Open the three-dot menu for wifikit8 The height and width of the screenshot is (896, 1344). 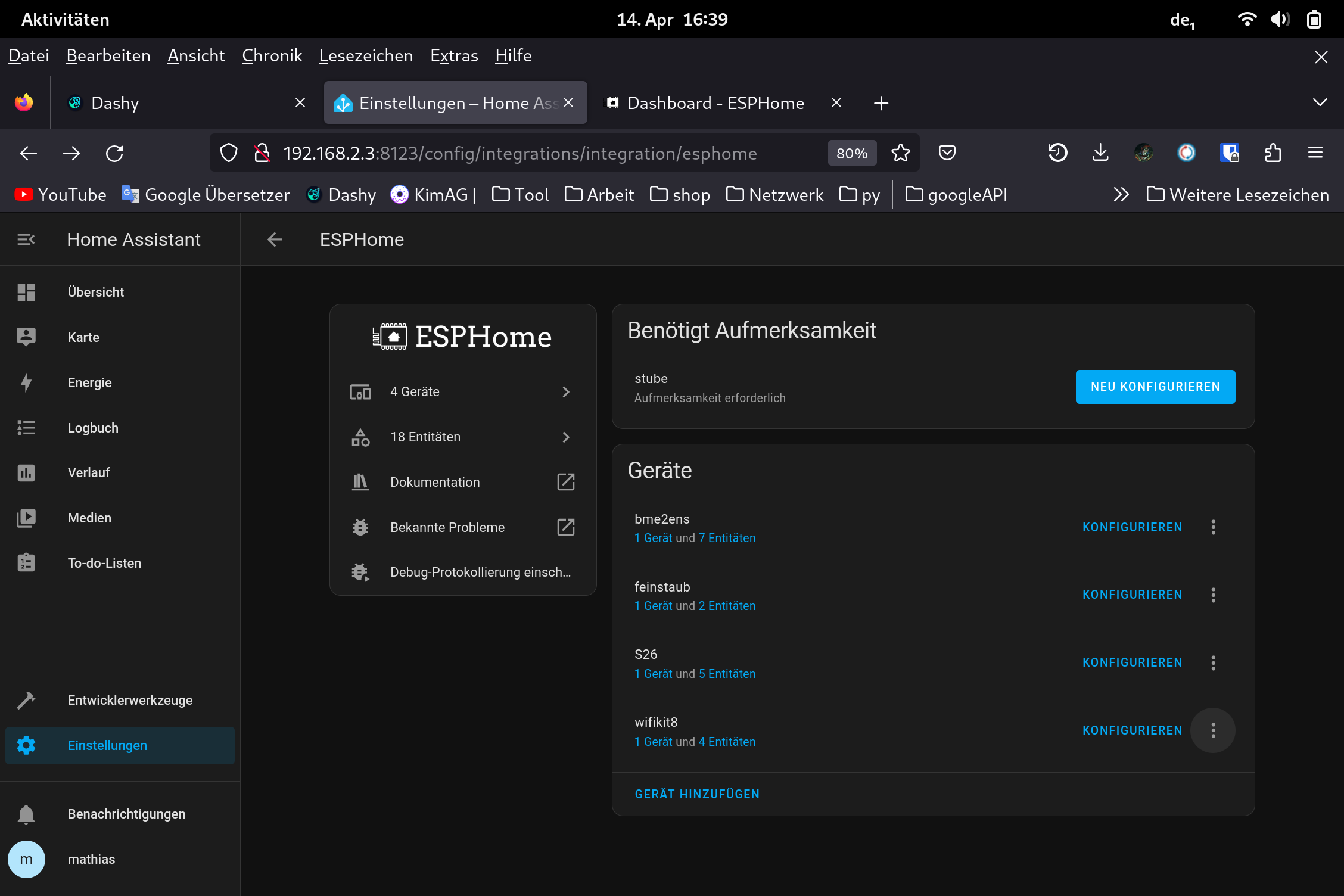coord(1213,730)
